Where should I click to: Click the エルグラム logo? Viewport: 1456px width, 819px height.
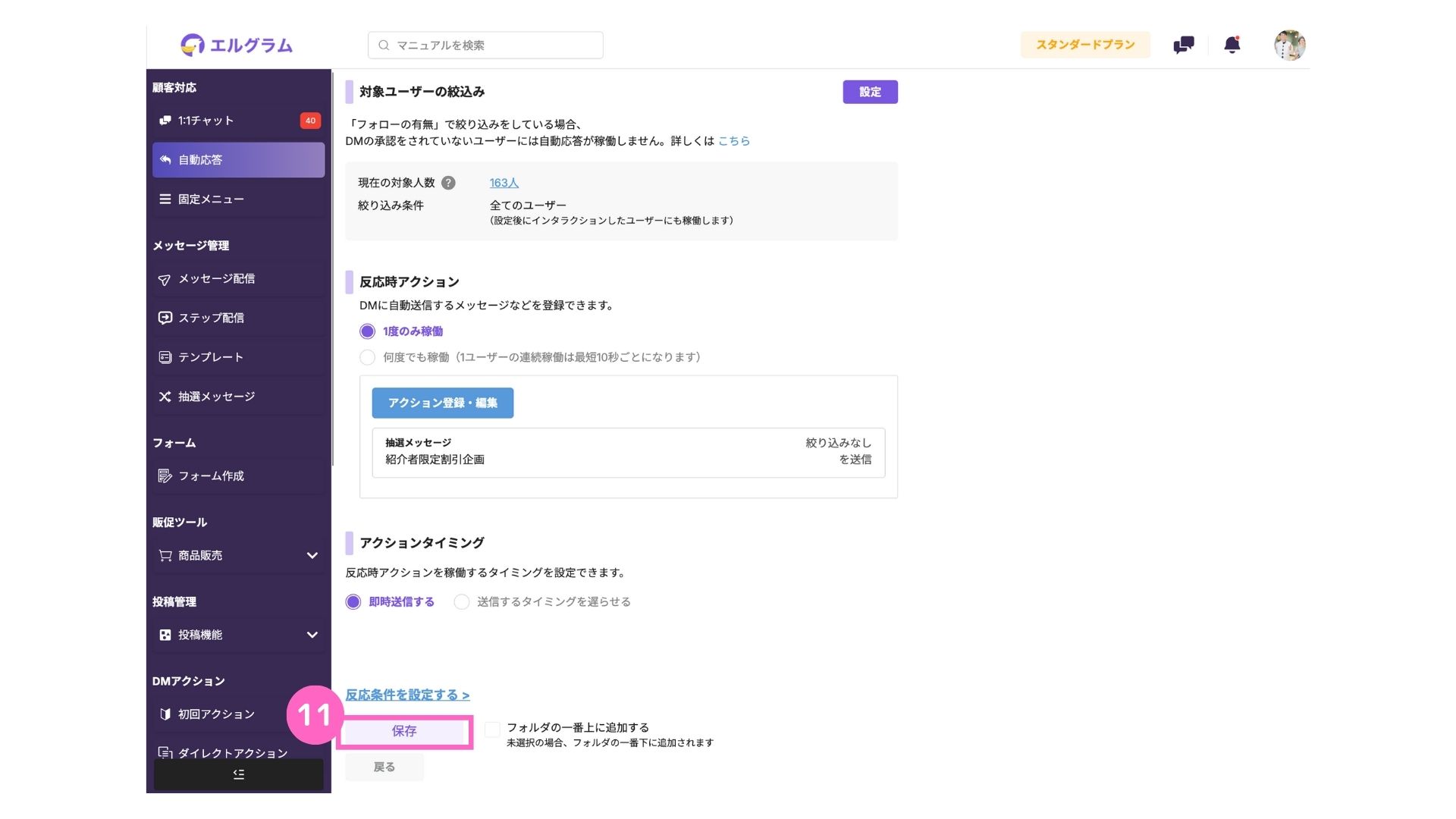click(x=236, y=45)
